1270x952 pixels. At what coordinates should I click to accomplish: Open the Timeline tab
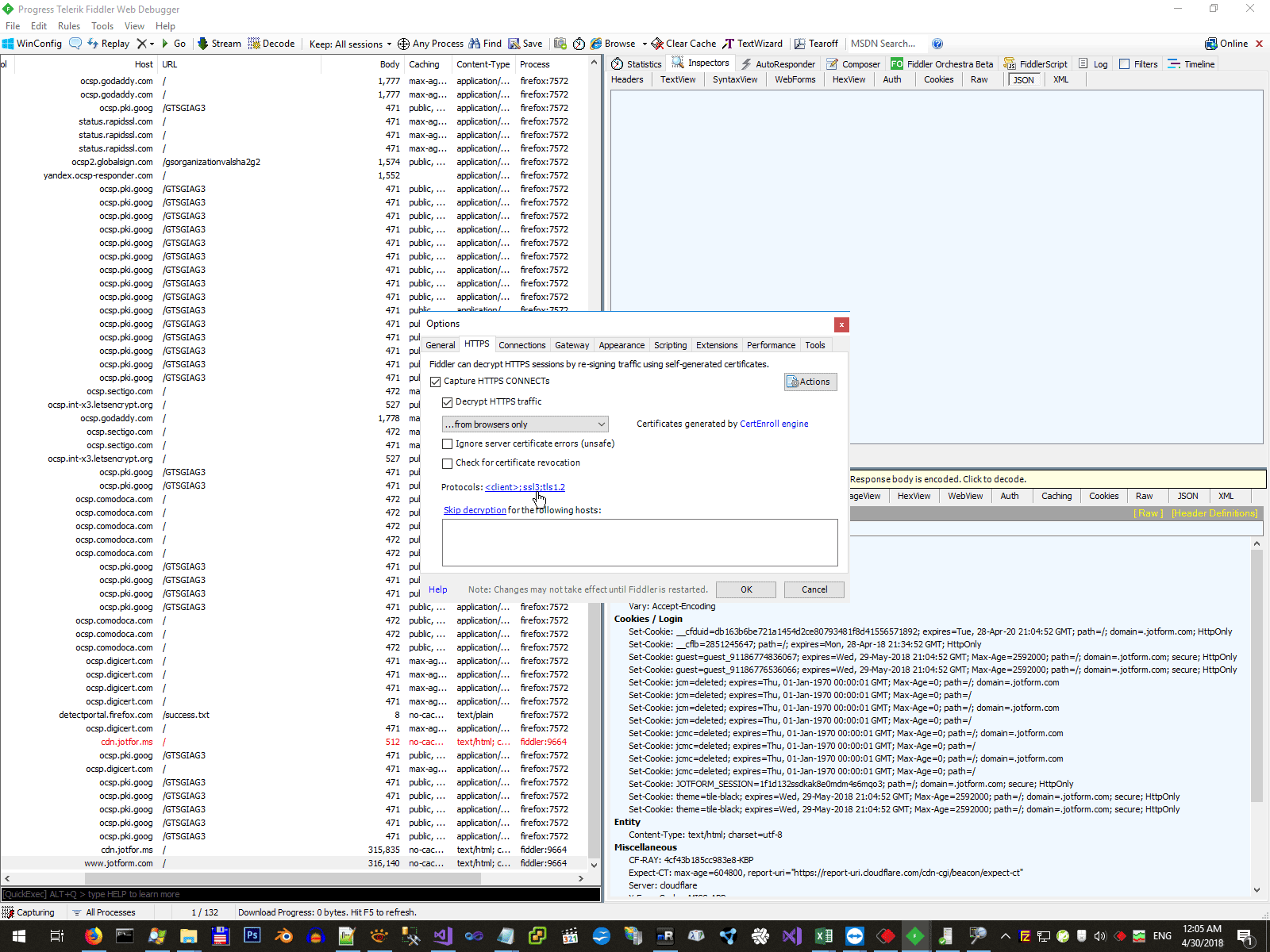point(1191,64)
